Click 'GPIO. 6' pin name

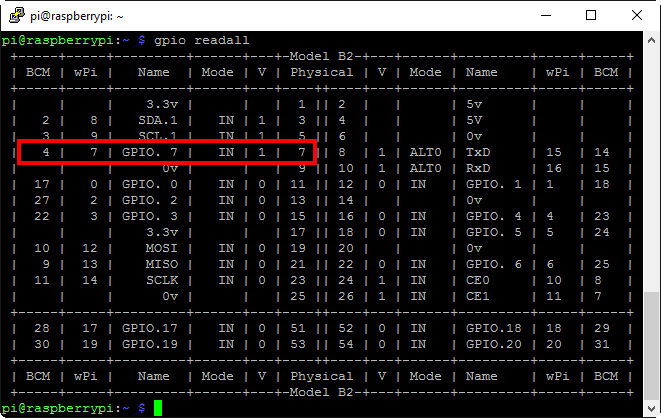[x=493, y=264]
